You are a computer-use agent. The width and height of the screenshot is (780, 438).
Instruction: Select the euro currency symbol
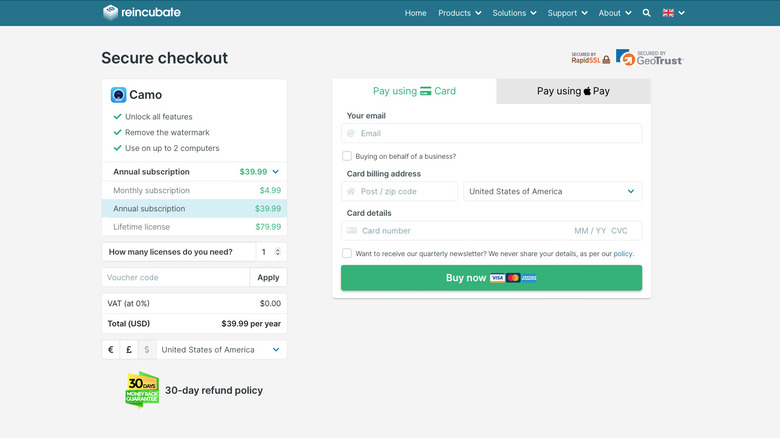pos(111,350)
